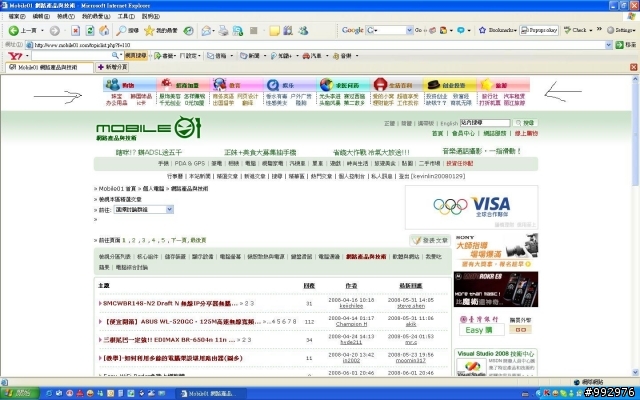Image resolution: width=640 pixels, height=400 pixels.
Task: Close the current tab with red X
Action: pos(633,67)
